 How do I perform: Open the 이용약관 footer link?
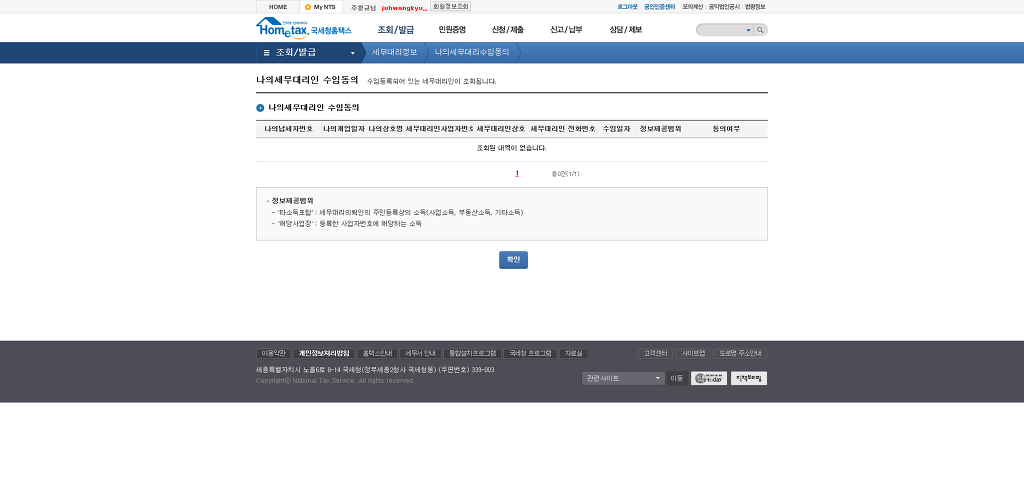tap(274, 354)
